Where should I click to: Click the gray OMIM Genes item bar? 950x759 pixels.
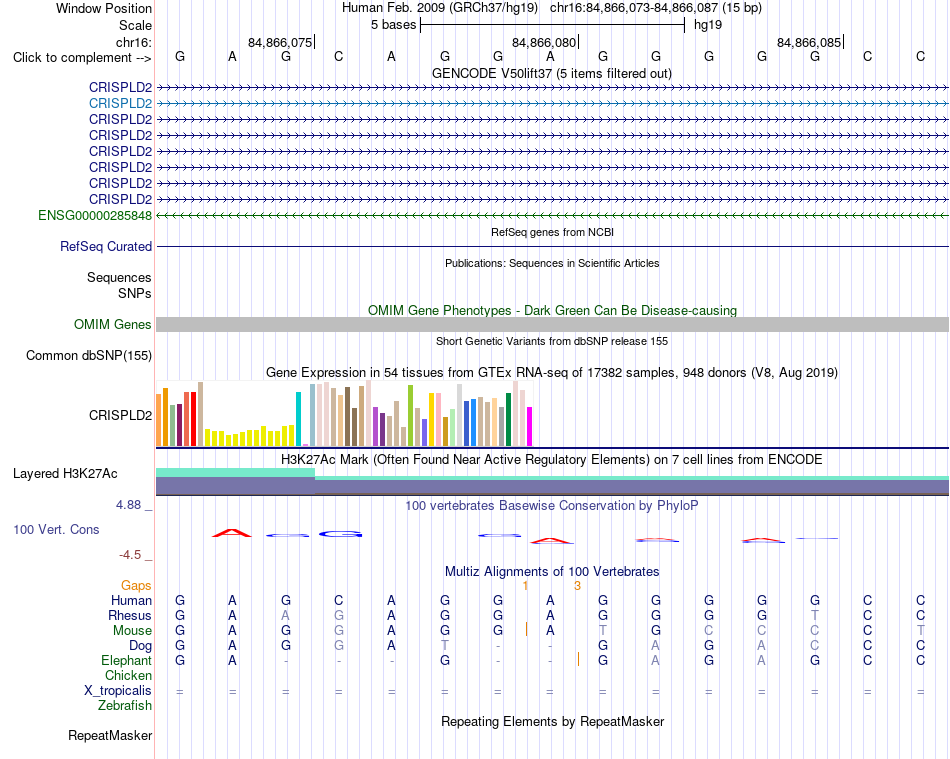coord(552,325)
